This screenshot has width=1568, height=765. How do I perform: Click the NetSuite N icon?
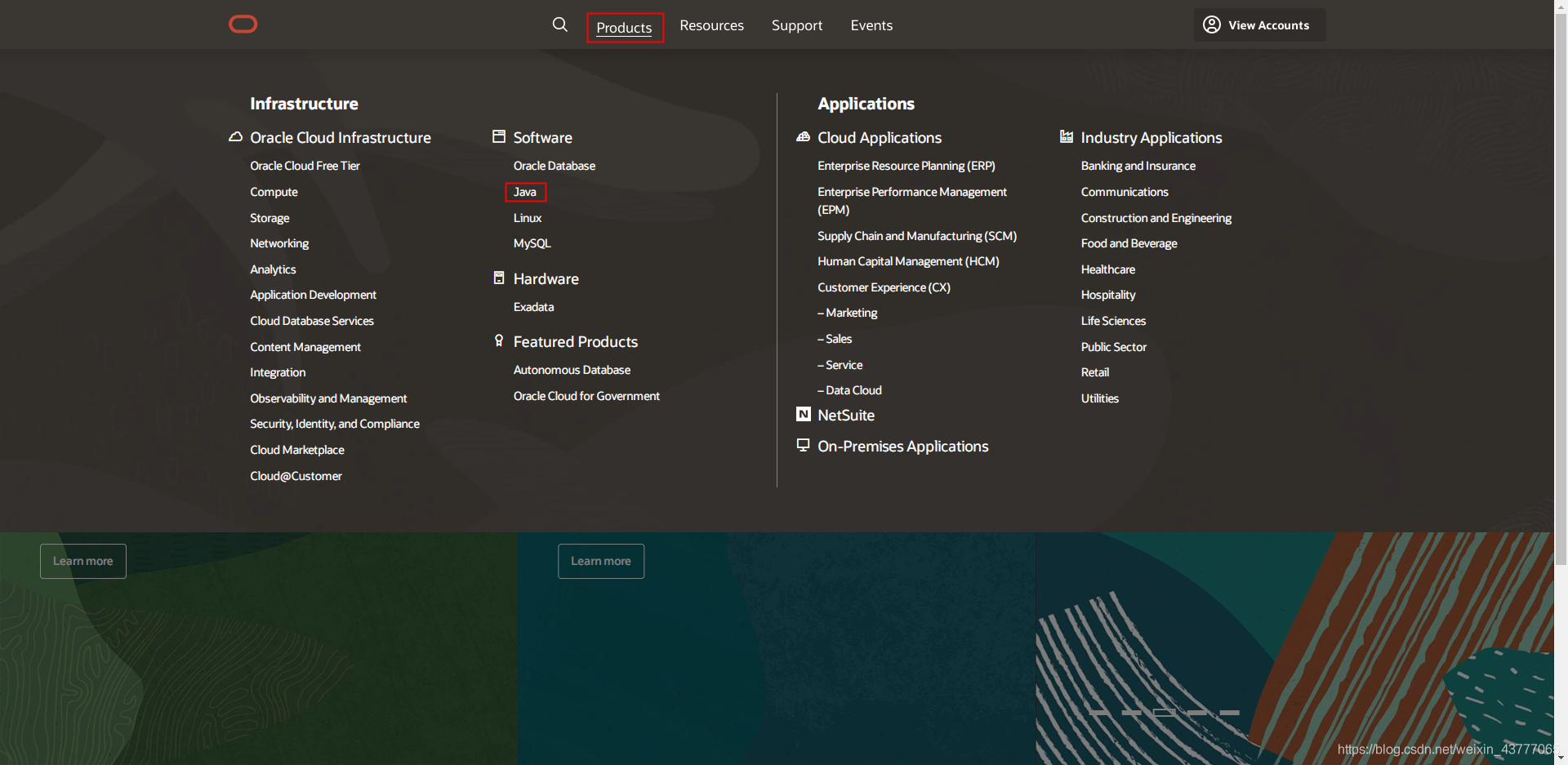coord(804,414)
